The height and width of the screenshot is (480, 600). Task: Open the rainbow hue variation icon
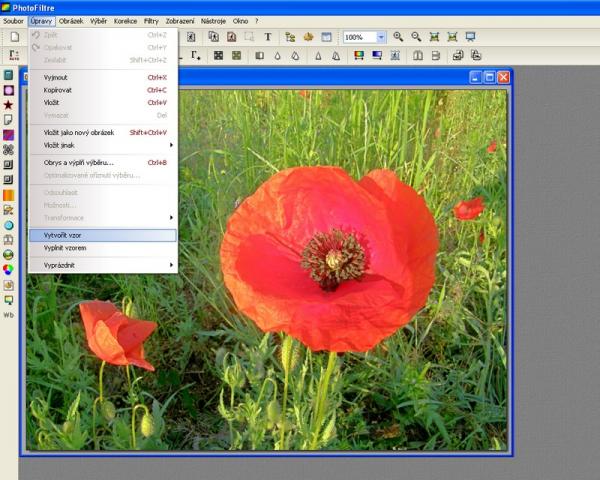click(x=359, y=56)
